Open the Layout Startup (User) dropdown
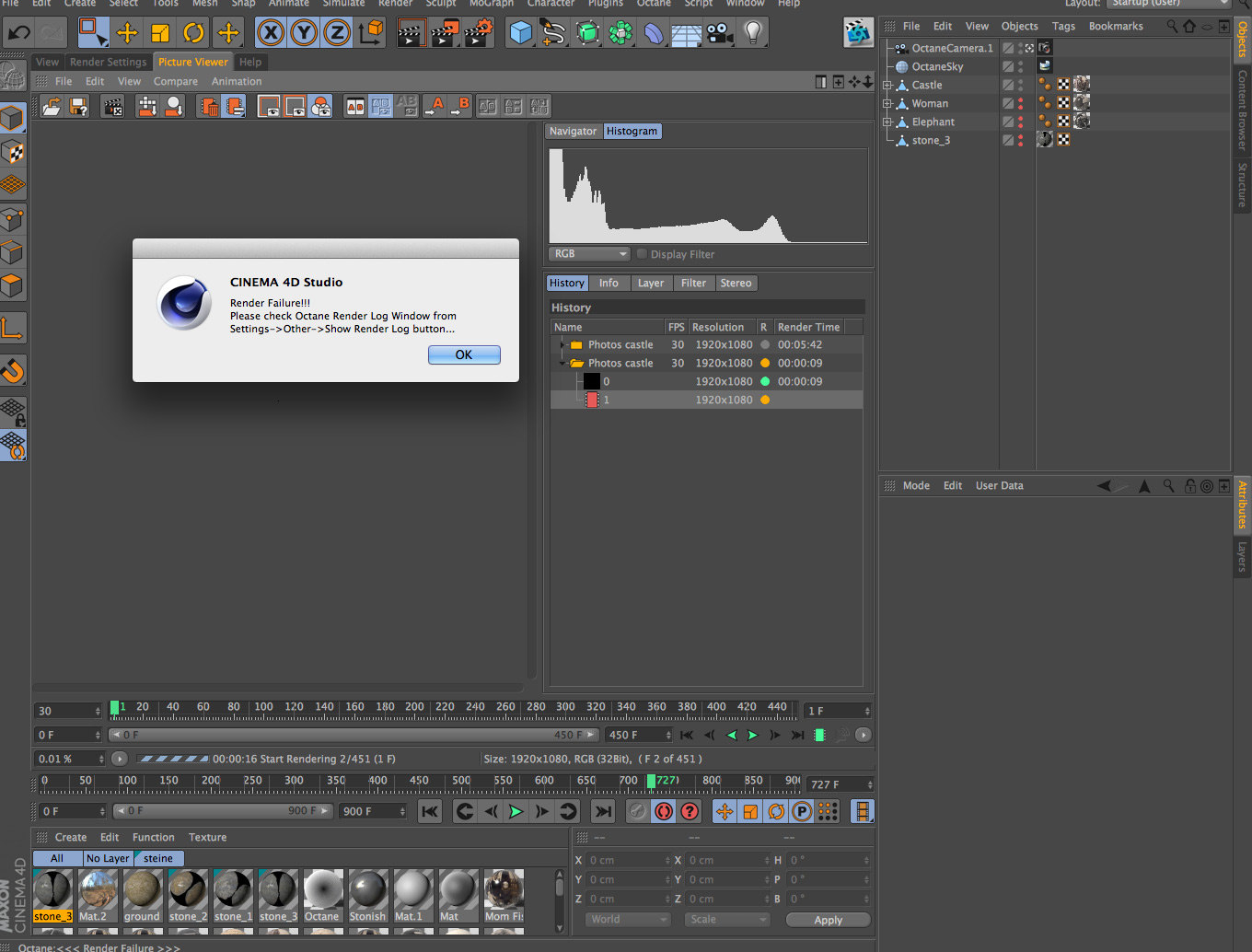The width and height of the screenshot is (1252, 952). click(1169, 3)
